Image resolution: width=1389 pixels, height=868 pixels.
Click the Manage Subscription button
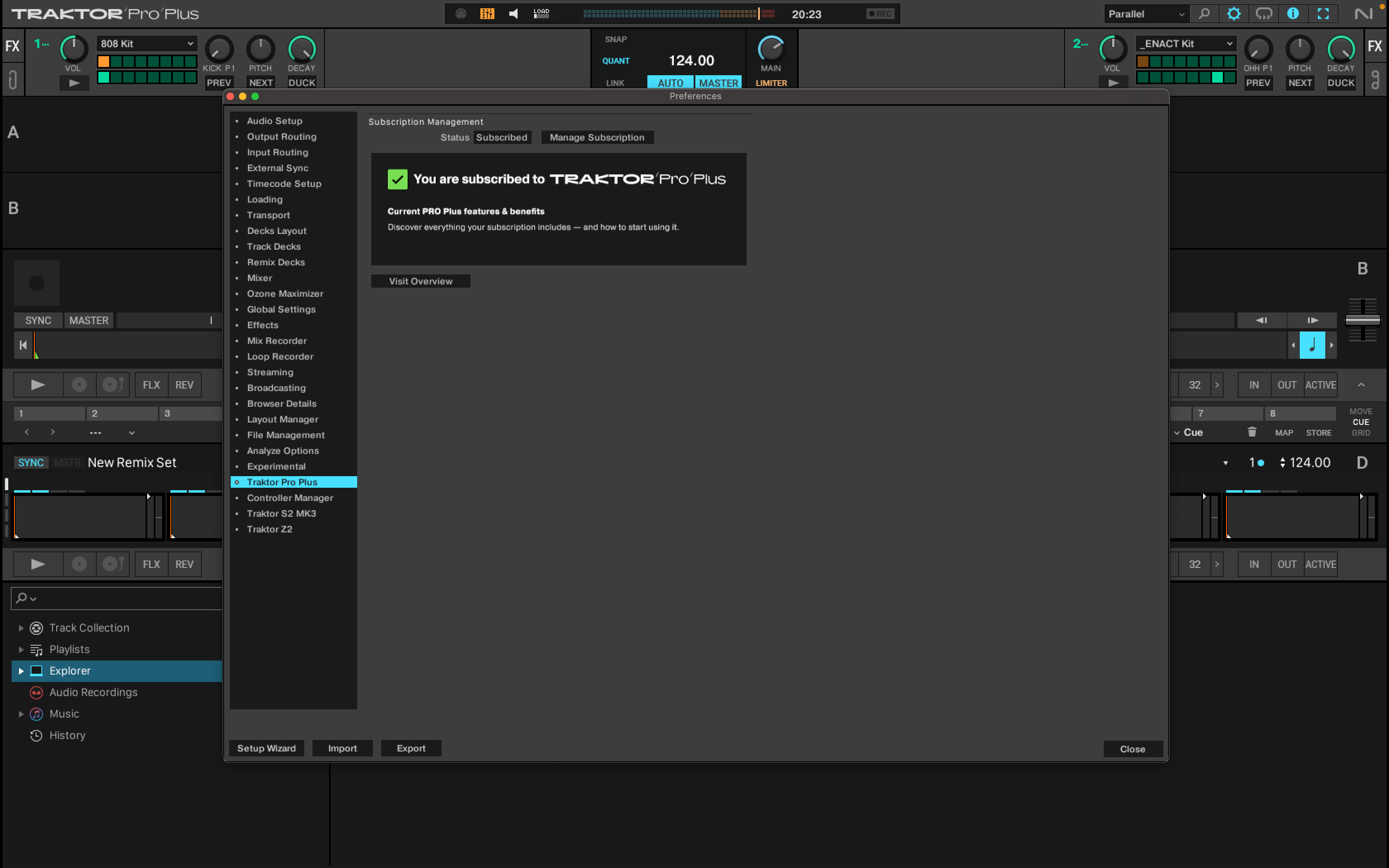point(597,137)
